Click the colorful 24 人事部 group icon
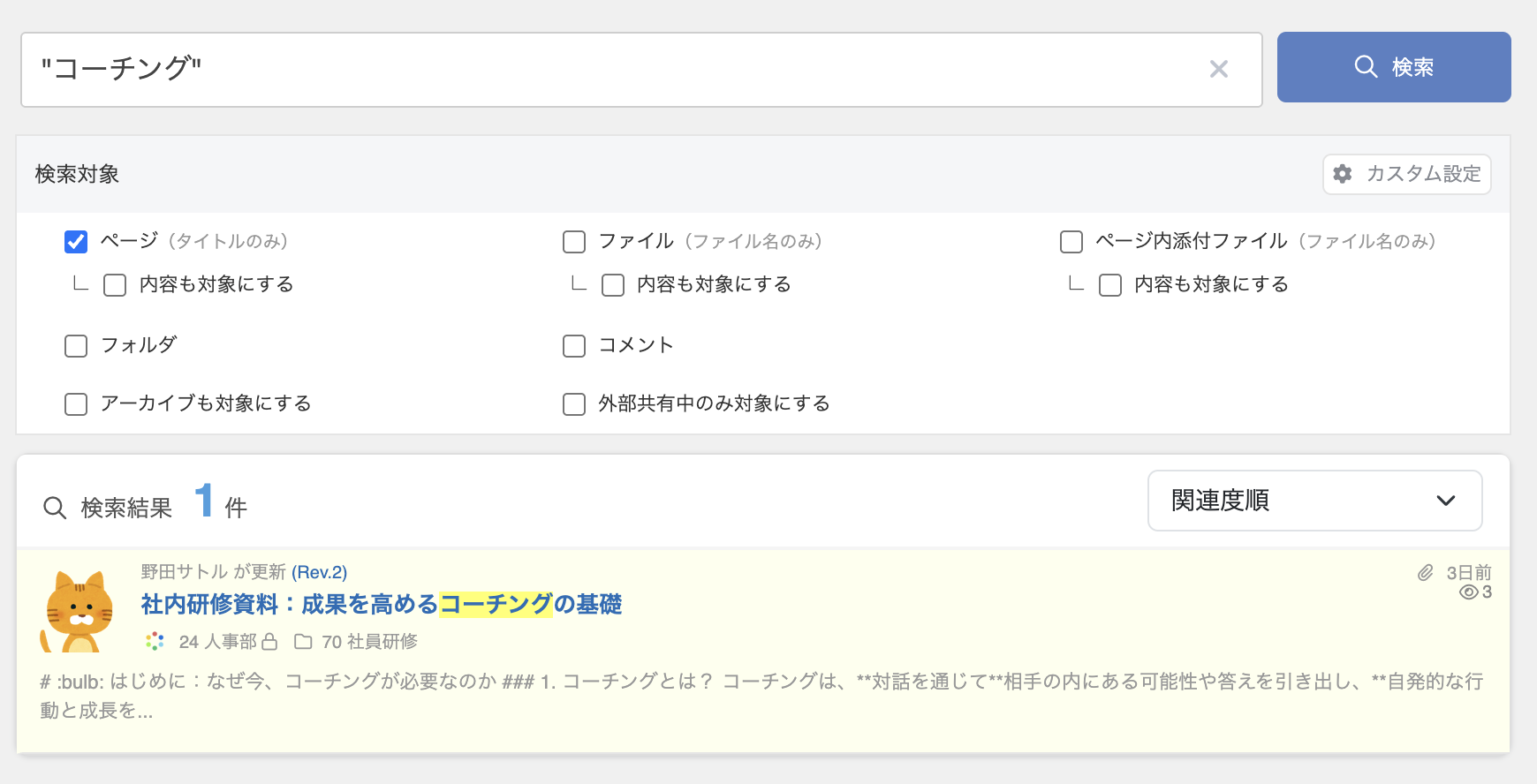Viewport: 1537px width, 784px height. point(155,642)
